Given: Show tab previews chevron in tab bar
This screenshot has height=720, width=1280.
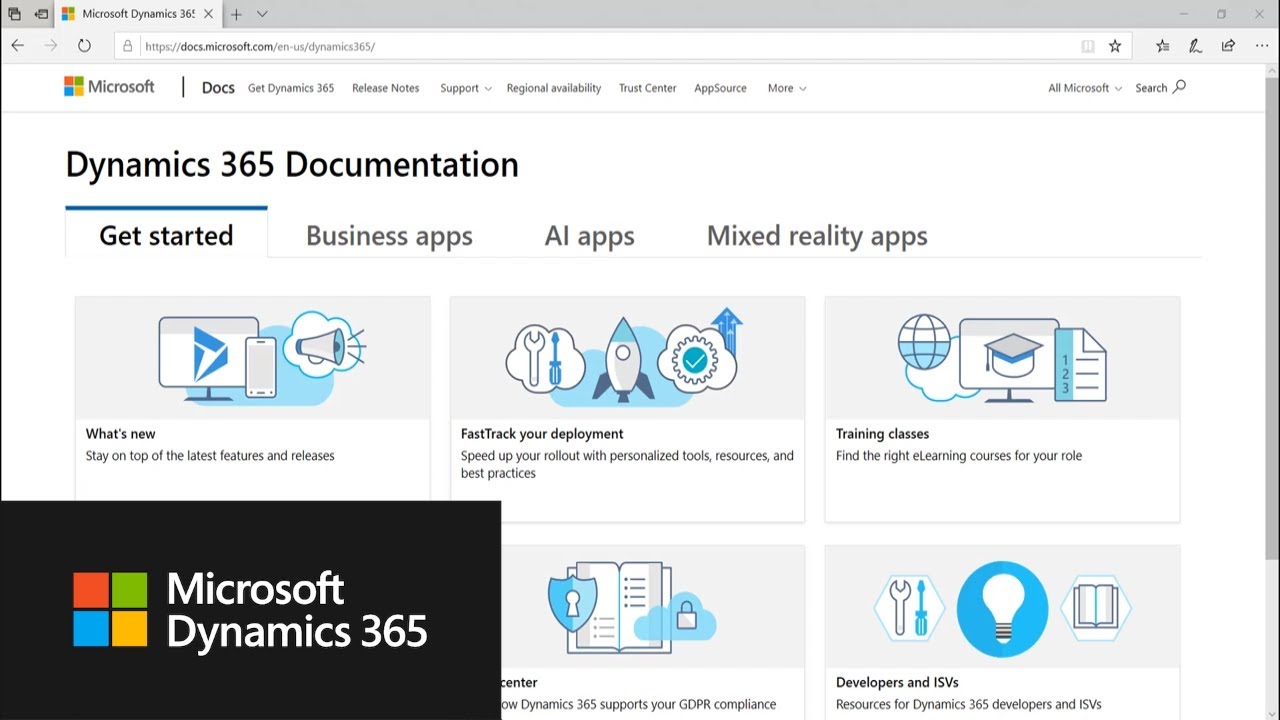Looking at the screenshot, I should pos(262,14).
